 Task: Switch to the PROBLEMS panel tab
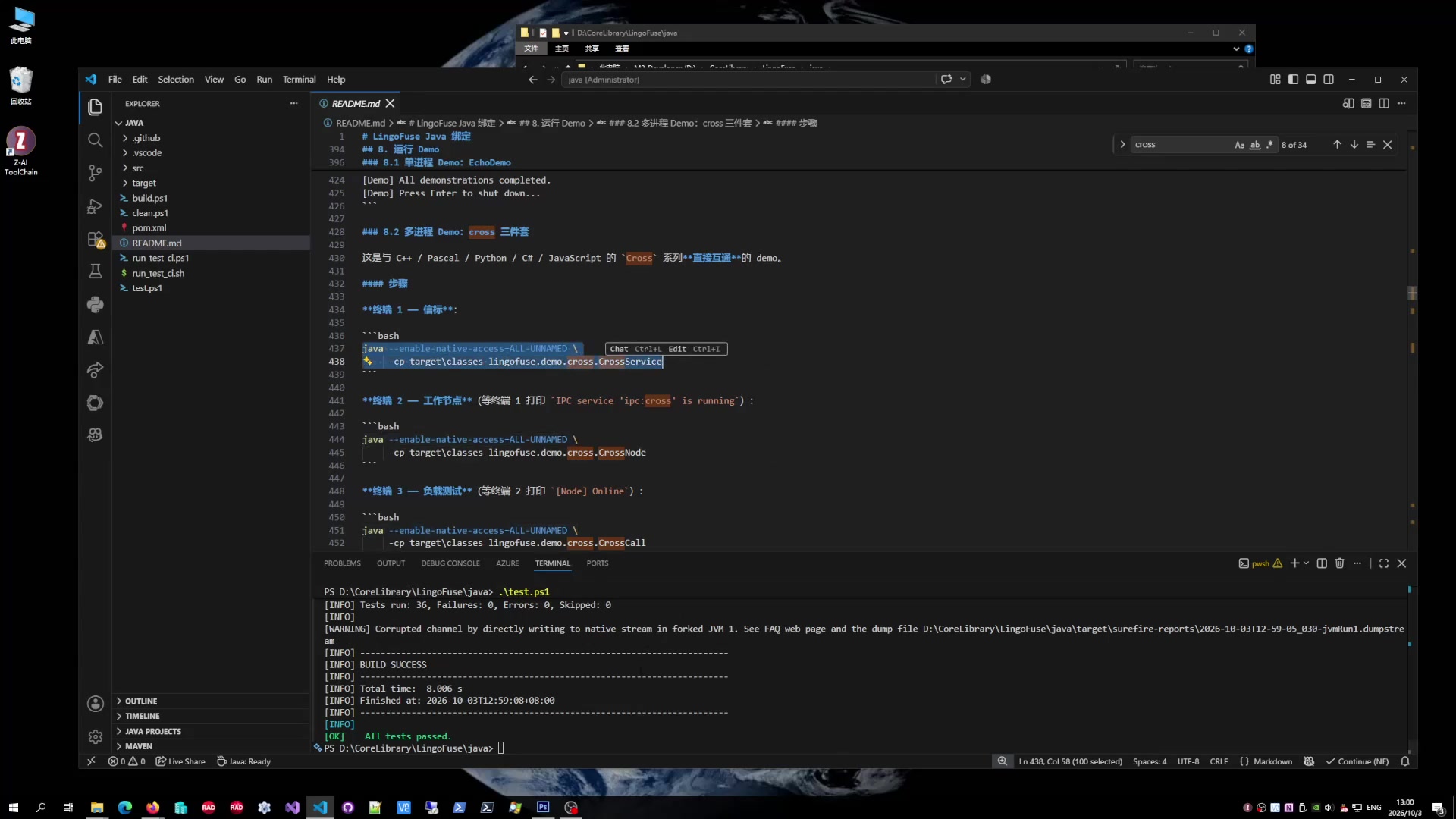click(342, 563)
